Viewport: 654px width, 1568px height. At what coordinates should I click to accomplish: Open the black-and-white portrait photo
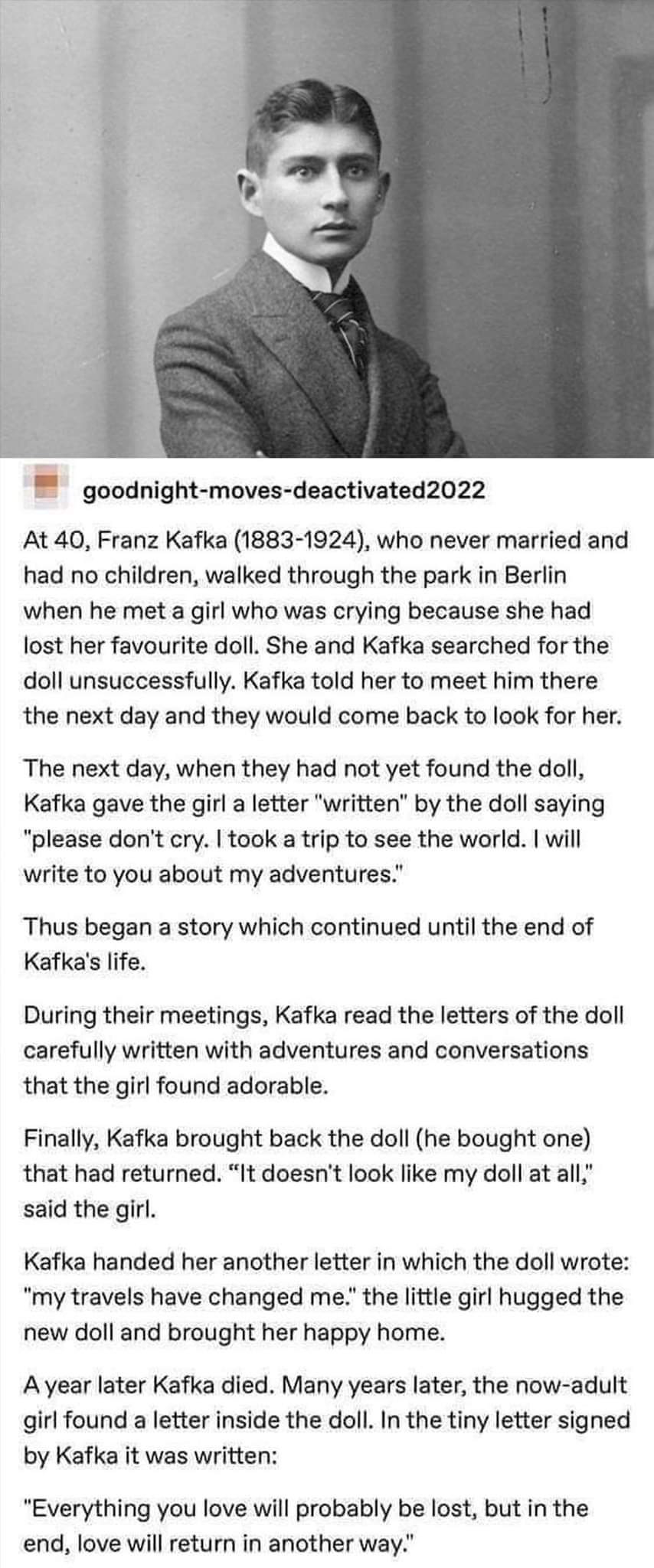click(x=327, y=228)
